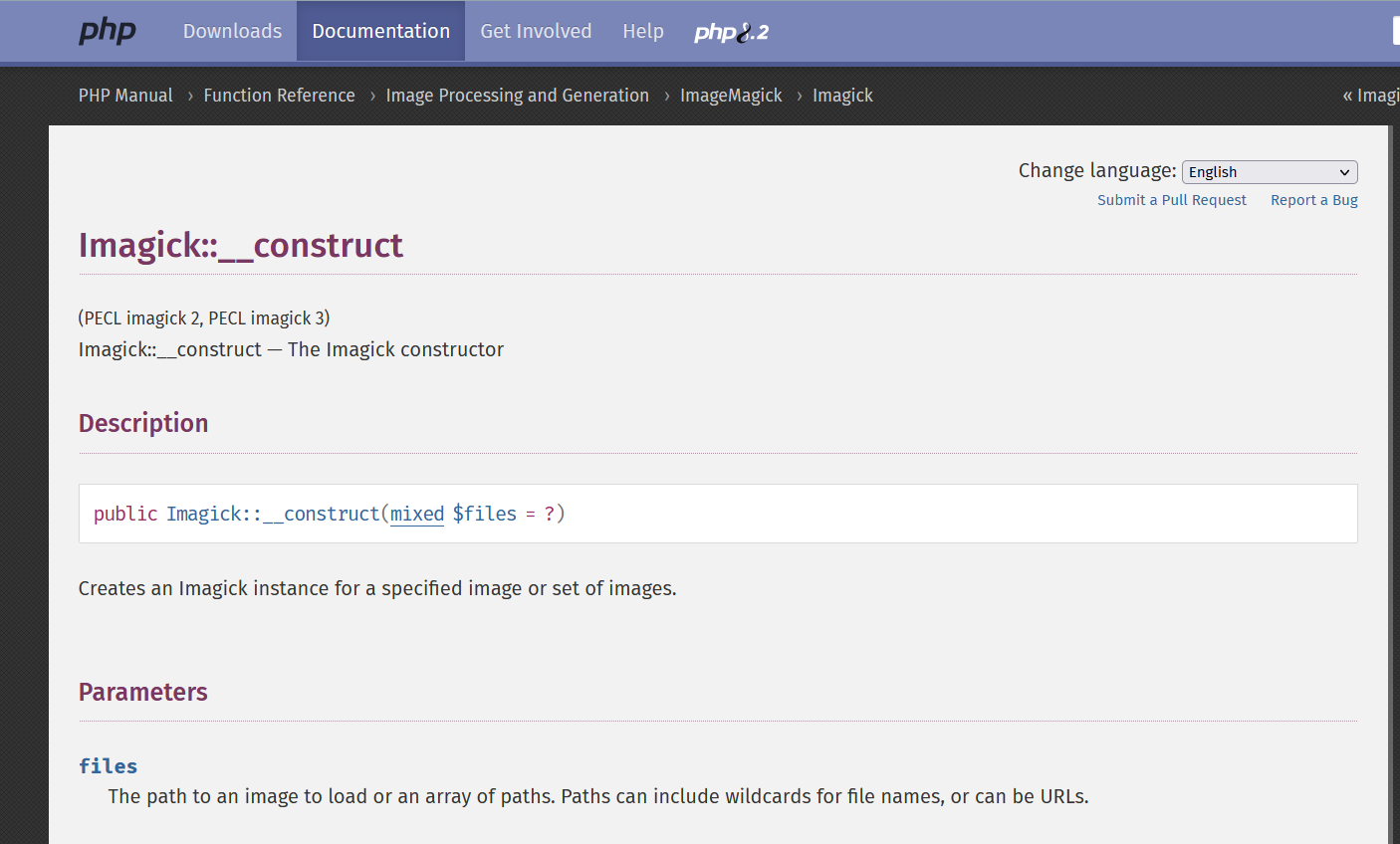This screenshot has width=1400, height=844.
Task: Click the files parameter description text
Action: coord(598,796)
